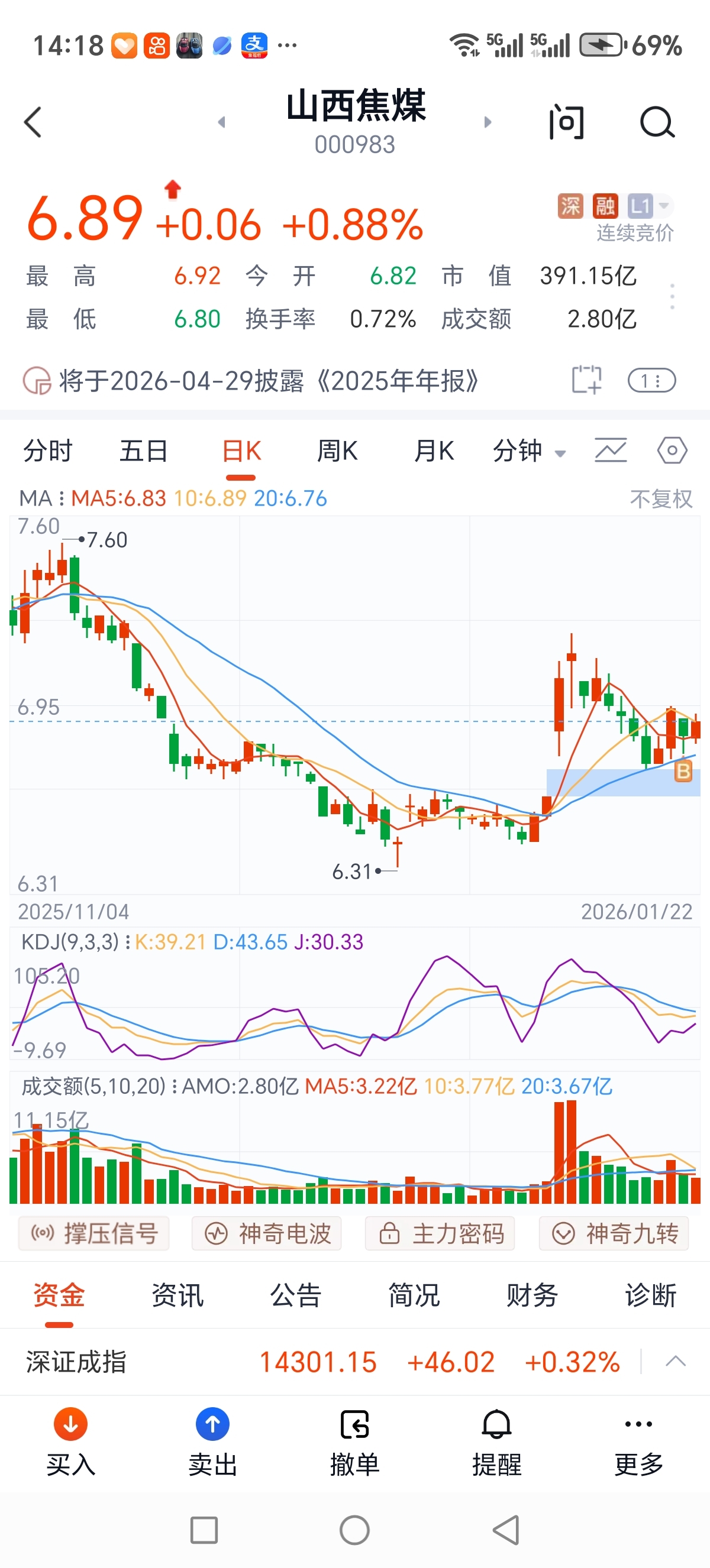Tap the 深 exchange badge
The width and height of the screenshot is (710, 1568).
click(570, 206)
